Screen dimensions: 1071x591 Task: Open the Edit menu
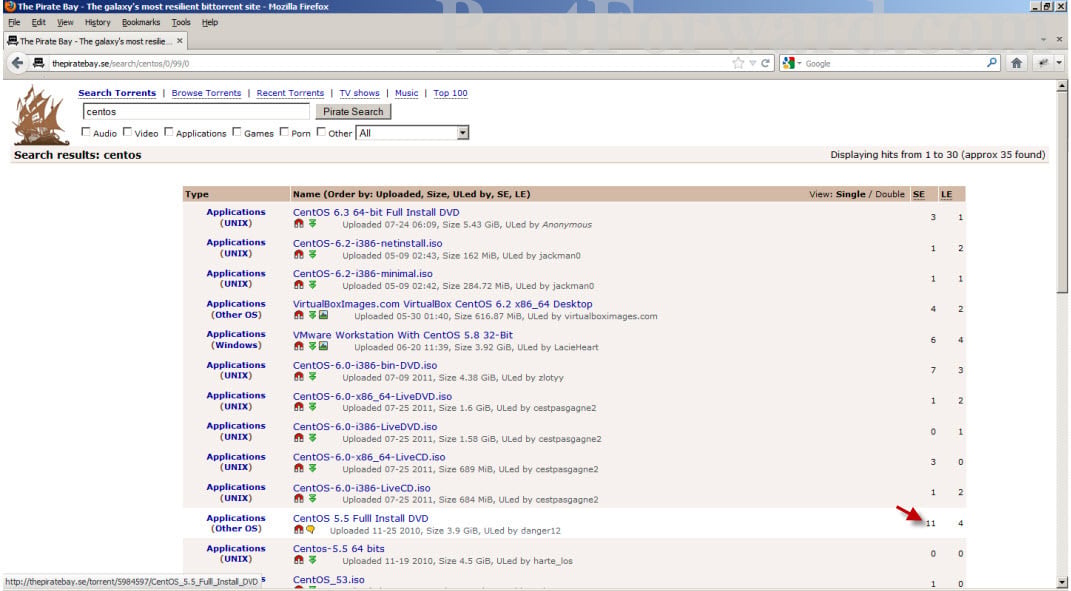[38, 23]
